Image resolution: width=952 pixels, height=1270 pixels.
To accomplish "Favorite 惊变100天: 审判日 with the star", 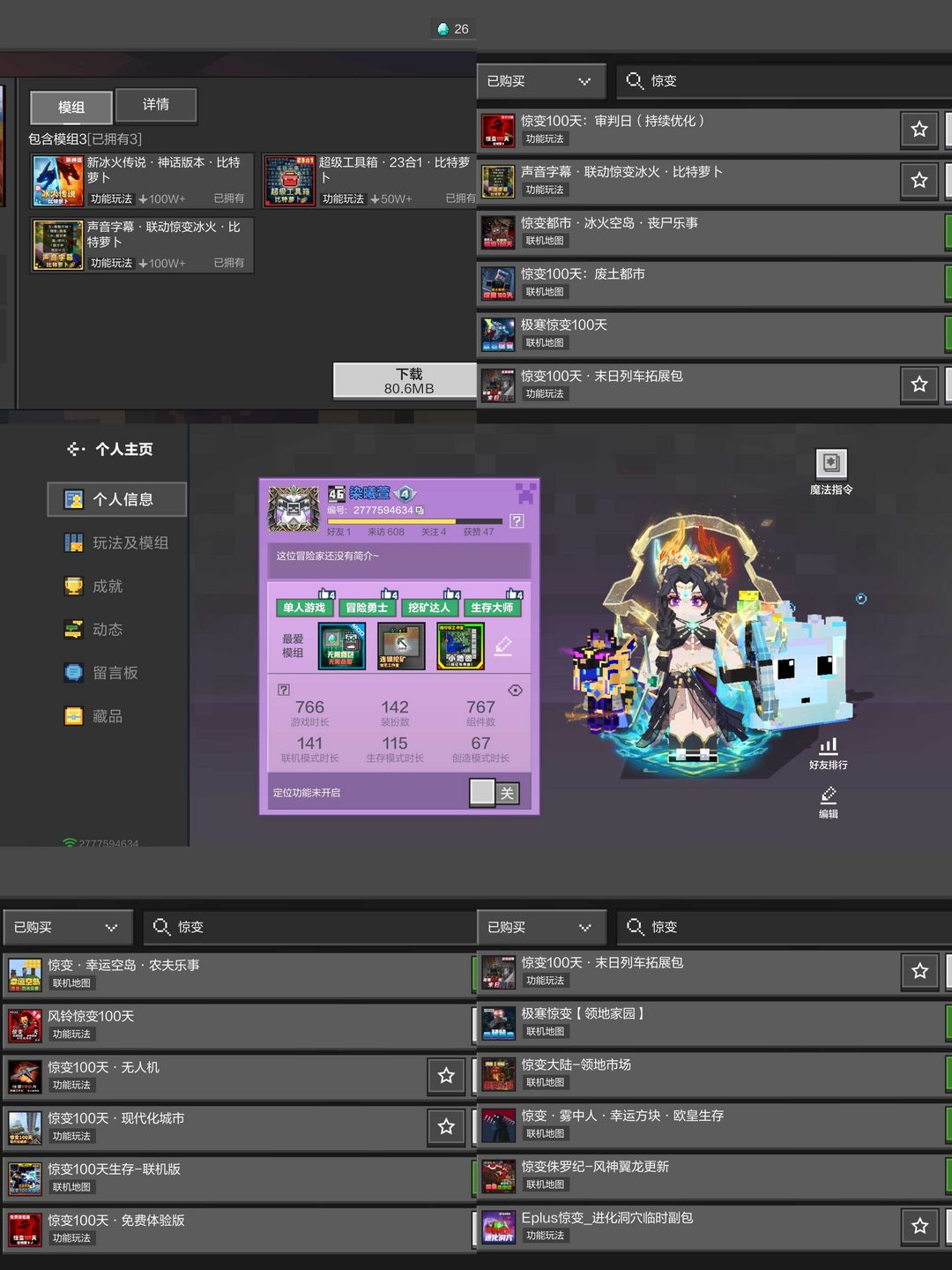I will [919, 130].
